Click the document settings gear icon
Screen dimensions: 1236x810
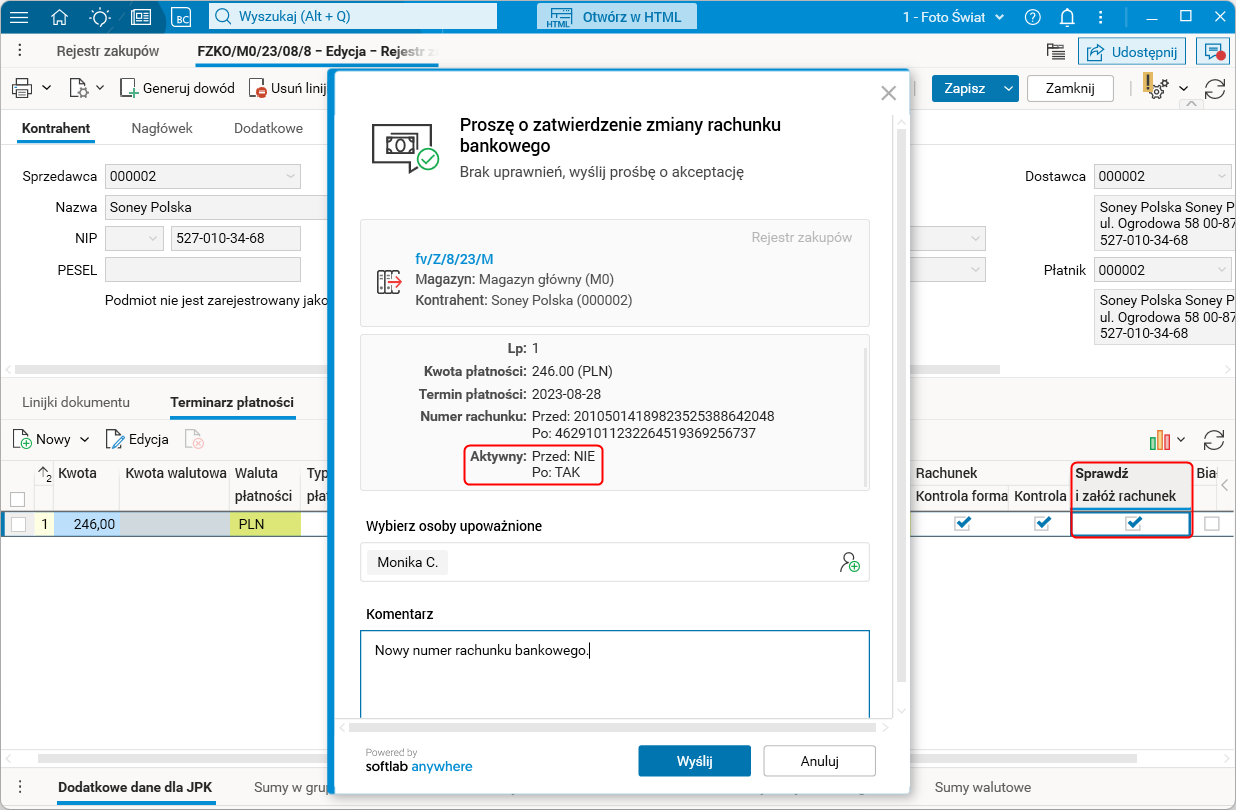point(79,88)
